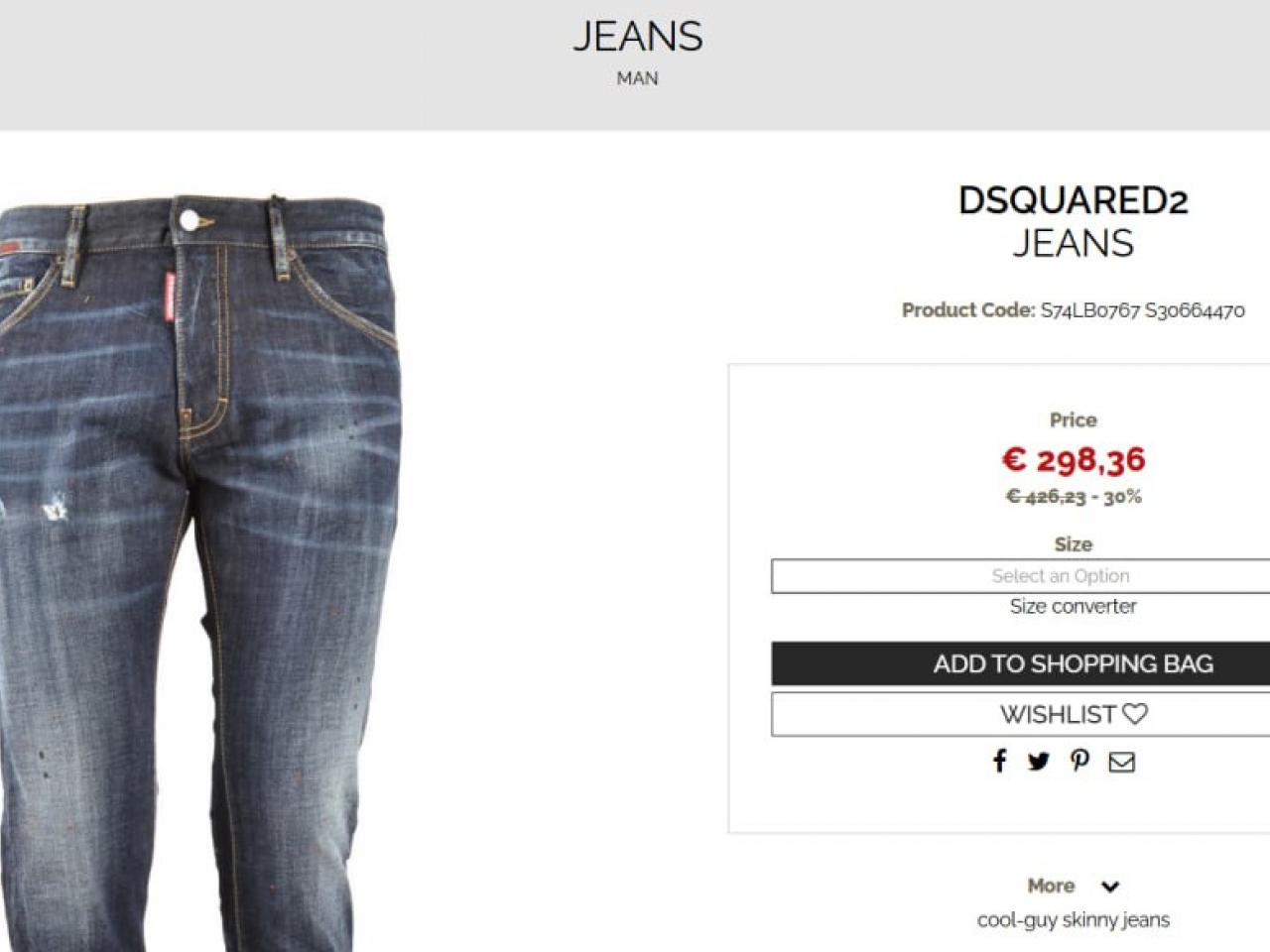Viewport: 1270px width, 952px height.
Task: Pin product with Pinterest icon
Action: (x=1080, y=761)
